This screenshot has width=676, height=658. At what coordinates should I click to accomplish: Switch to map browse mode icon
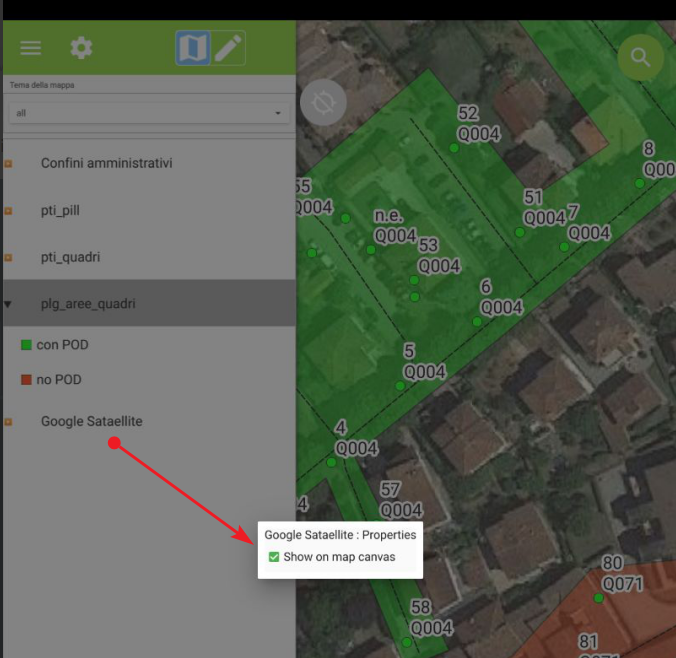193,48
